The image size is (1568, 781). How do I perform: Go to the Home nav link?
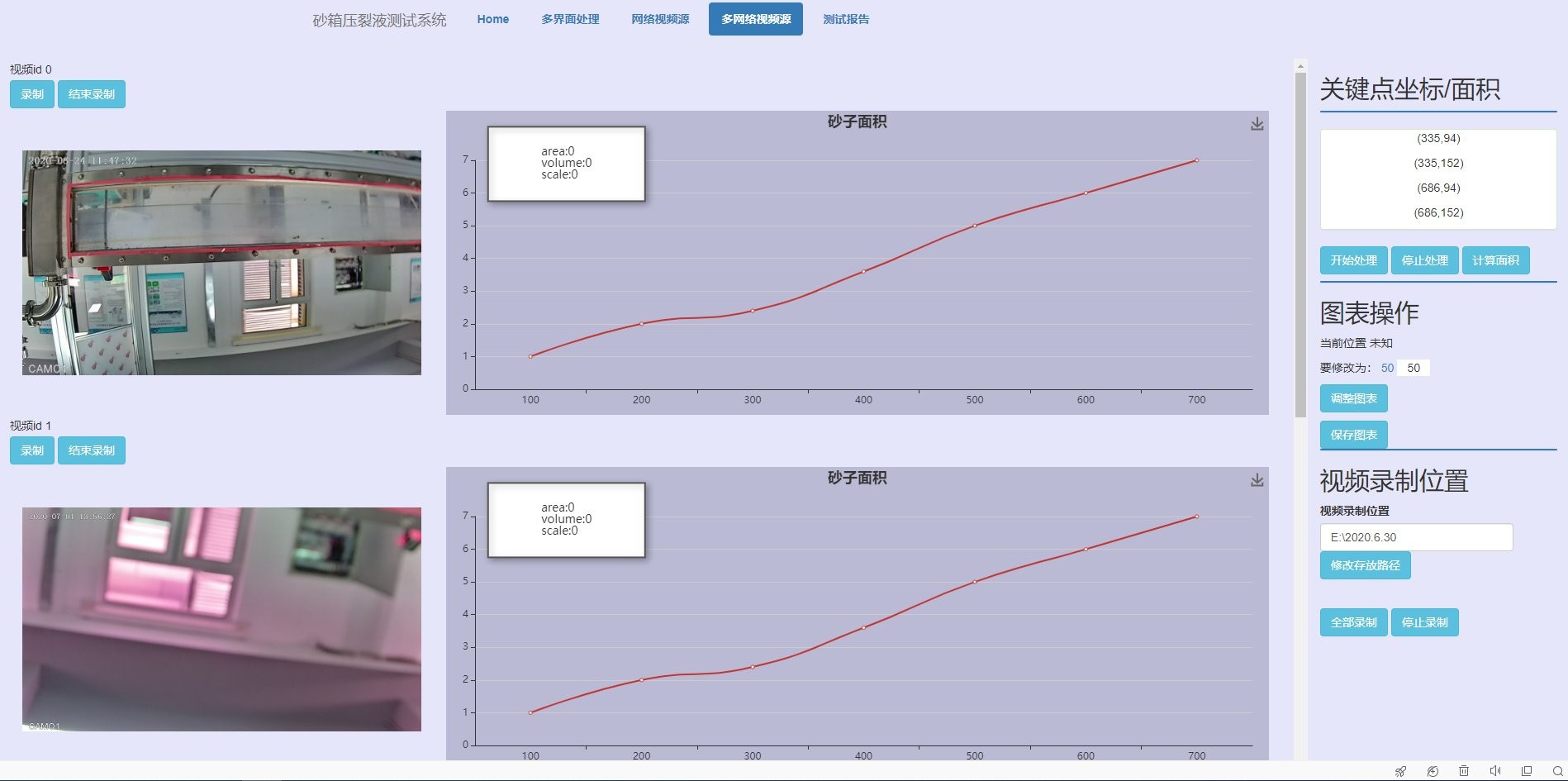coord(492,19)
